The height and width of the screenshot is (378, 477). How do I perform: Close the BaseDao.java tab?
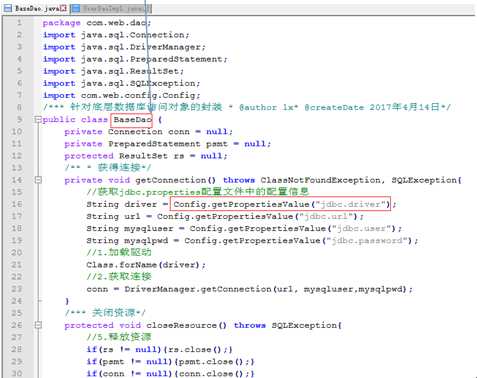(63, 8)
